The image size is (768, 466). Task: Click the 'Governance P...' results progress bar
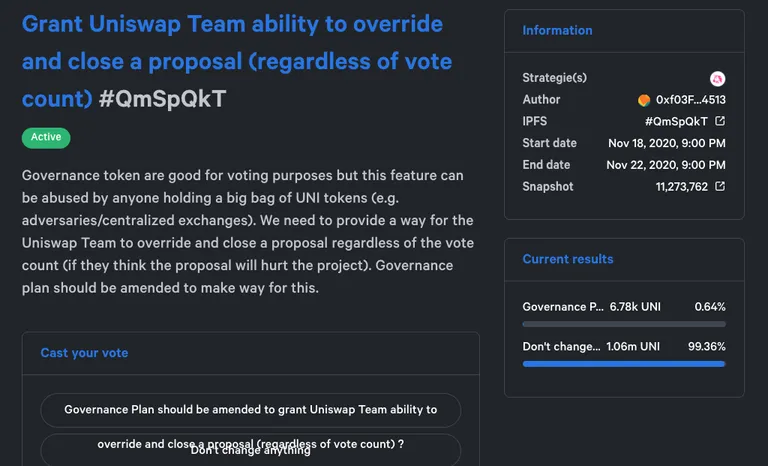pos(624,324)
